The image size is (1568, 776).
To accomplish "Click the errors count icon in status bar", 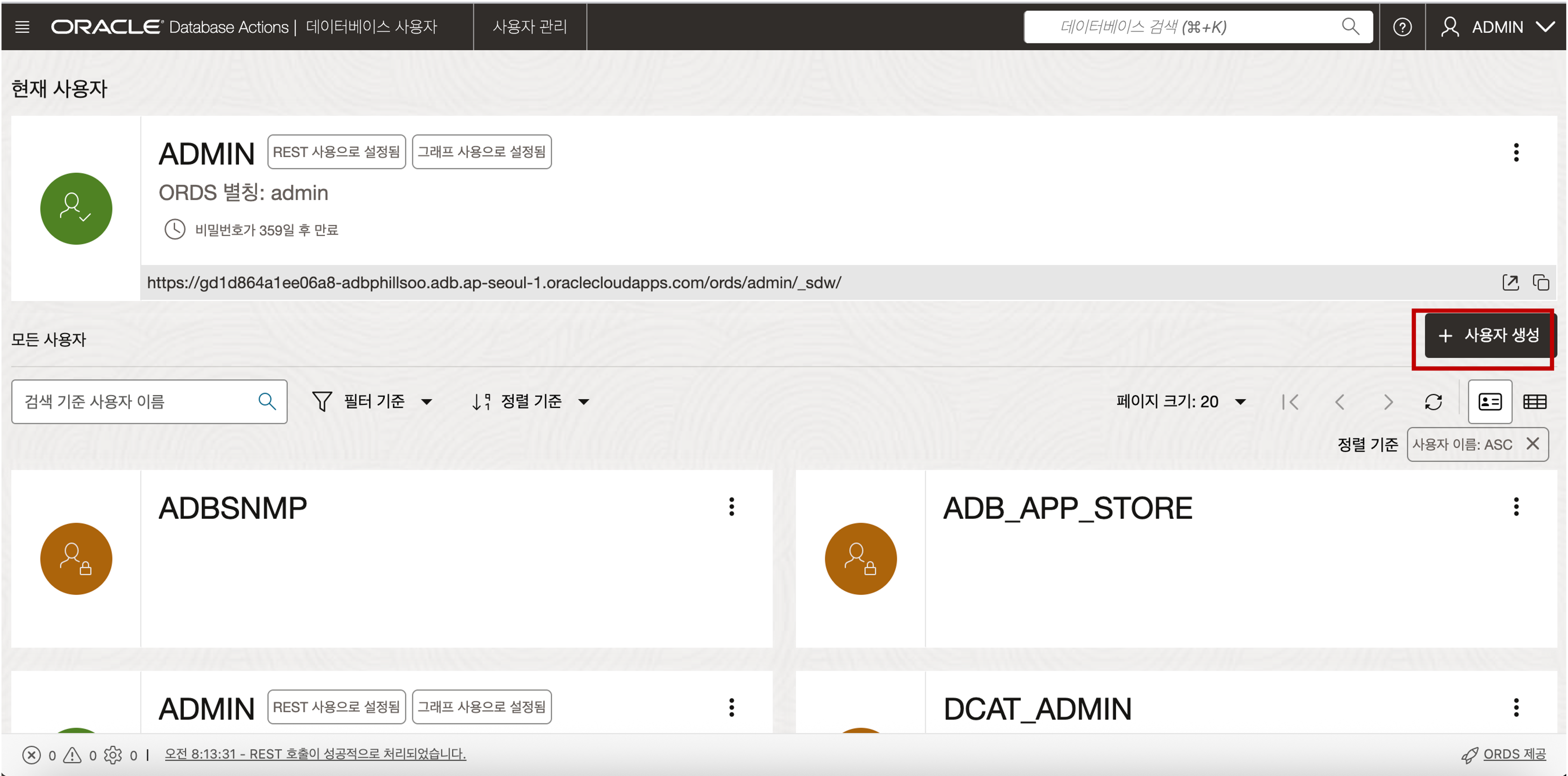I will click(32, 755).
